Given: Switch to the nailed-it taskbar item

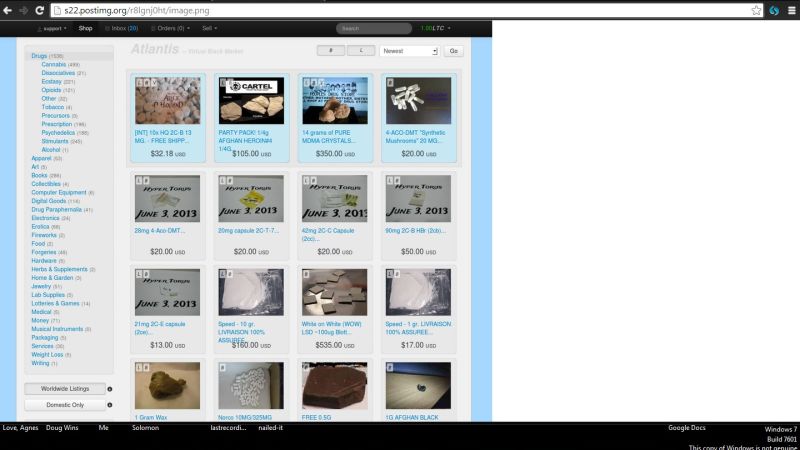Looking at the screenshot, I should click(x=270, y=428).
